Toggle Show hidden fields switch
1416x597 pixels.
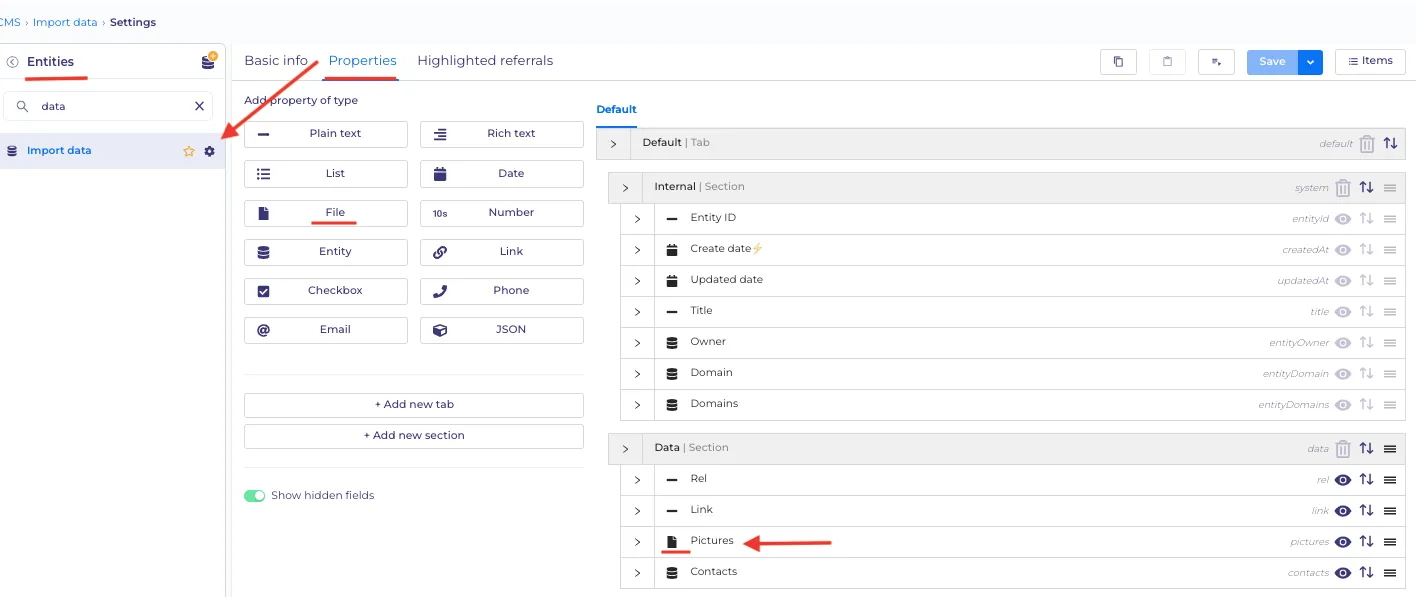pos(255,496)
